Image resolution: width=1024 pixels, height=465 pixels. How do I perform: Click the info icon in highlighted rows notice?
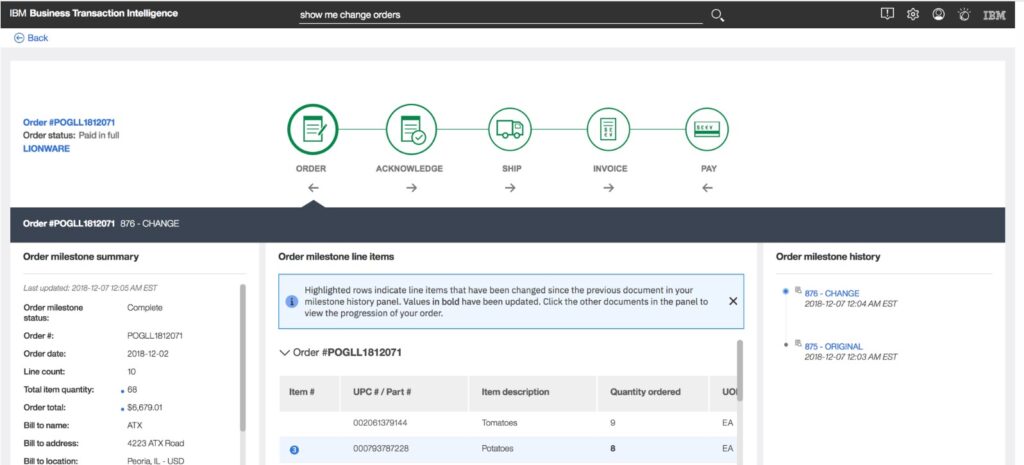[x=292, y=302]
